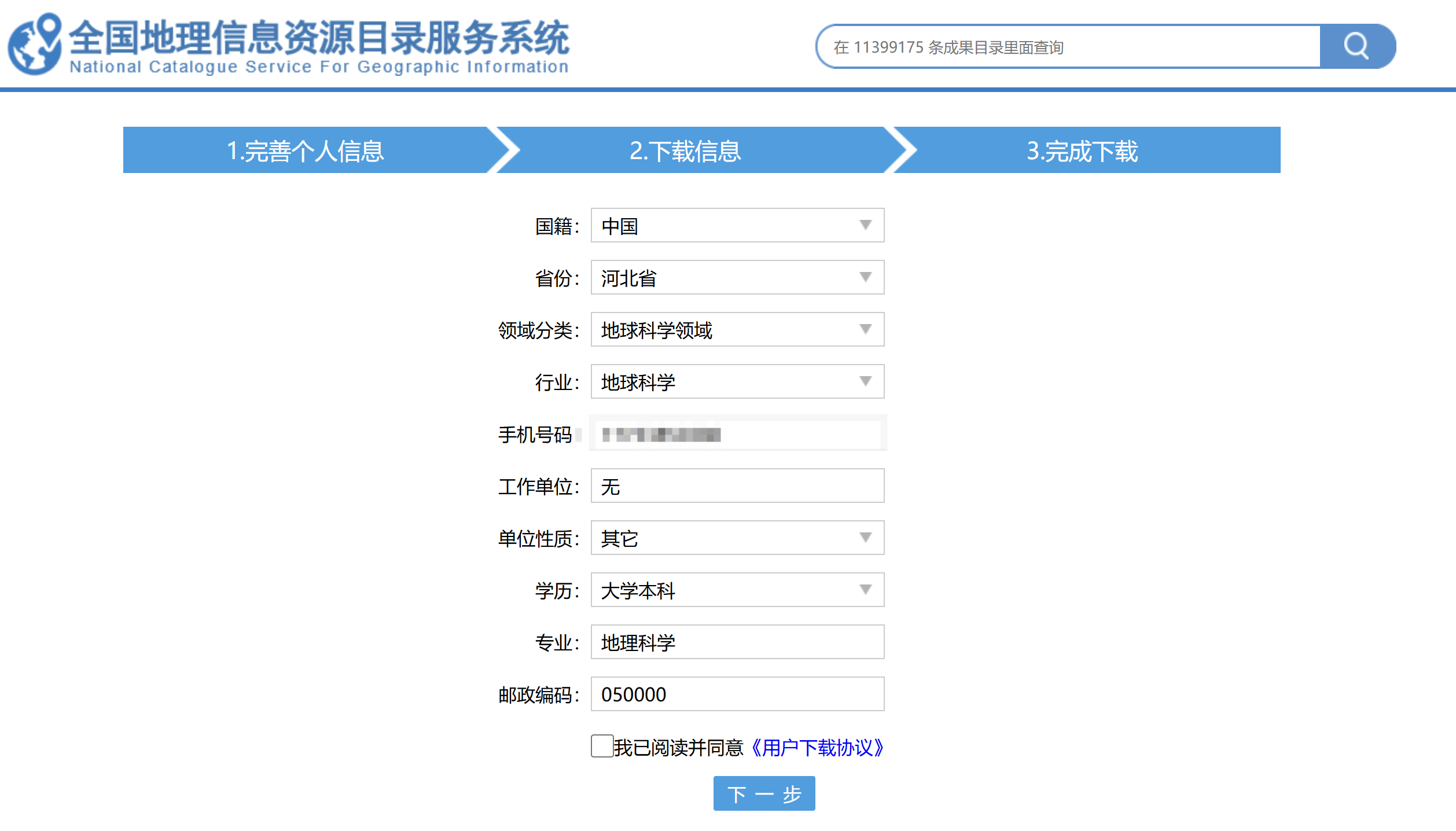This screenshot has width=1456, height=831.
Task: Click the globe logo icon
Action: (x=35, y=45)
